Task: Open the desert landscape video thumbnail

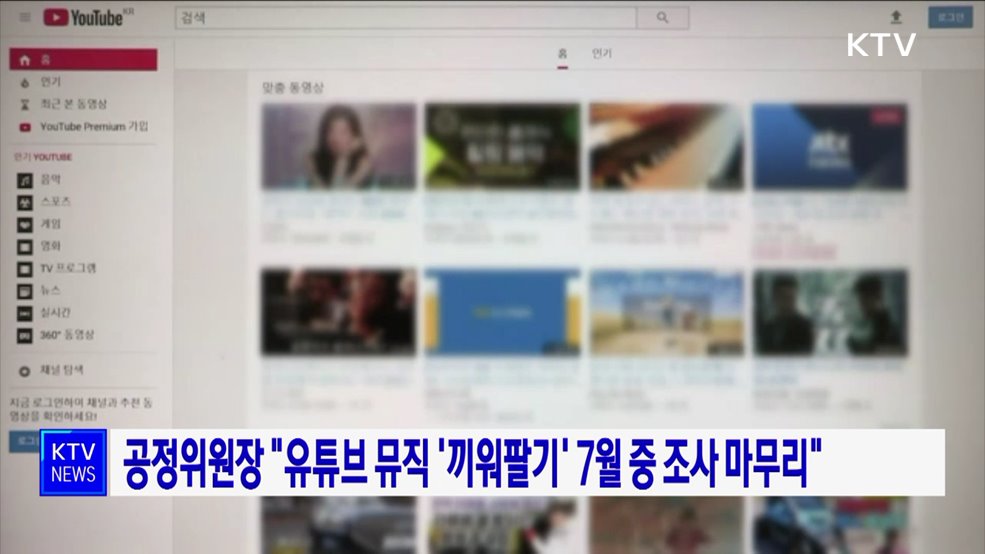Action: (667, 312)
